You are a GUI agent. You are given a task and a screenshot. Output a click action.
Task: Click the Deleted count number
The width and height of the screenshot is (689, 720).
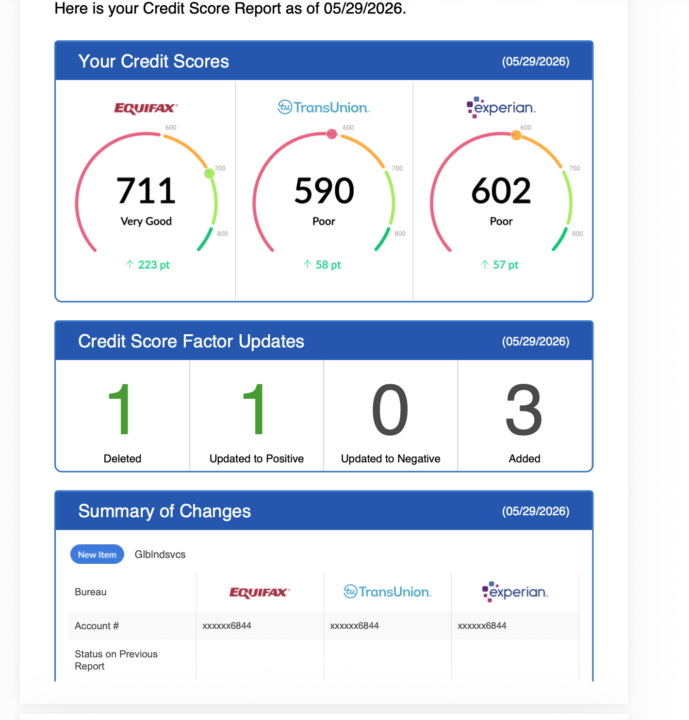click(x=120, y=410)
